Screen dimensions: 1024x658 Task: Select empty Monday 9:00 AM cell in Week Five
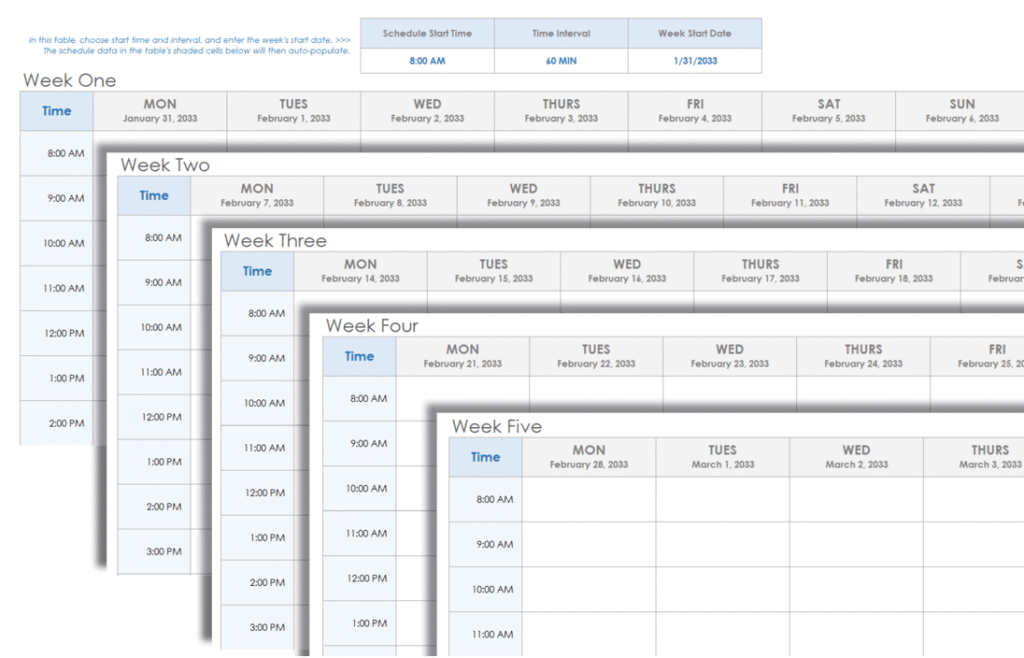coord(589,544)
